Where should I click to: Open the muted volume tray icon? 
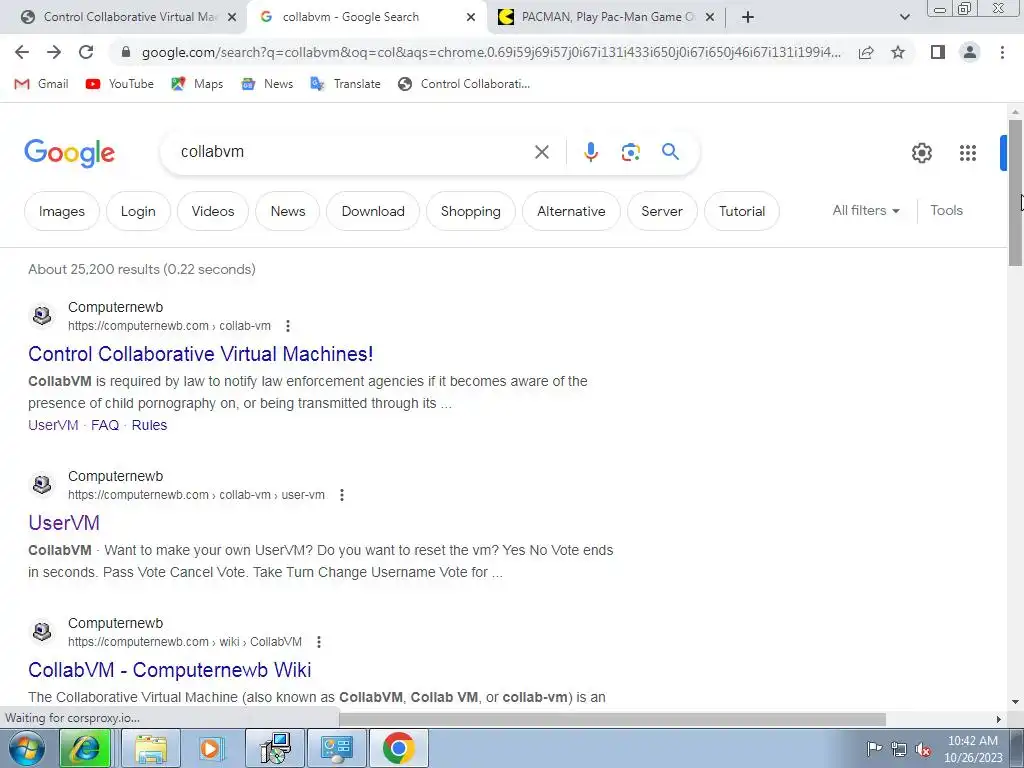pyautogui.click(x=923, y=749)
